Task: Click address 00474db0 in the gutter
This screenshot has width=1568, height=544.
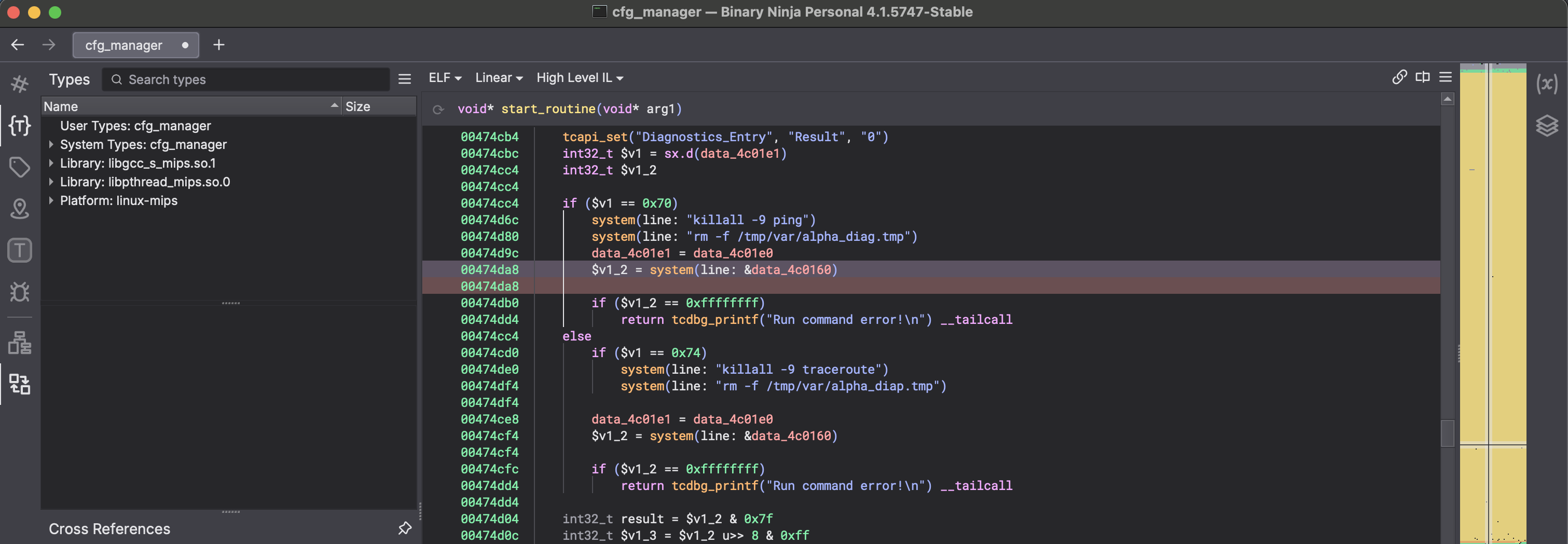Action: pos(489,303)
